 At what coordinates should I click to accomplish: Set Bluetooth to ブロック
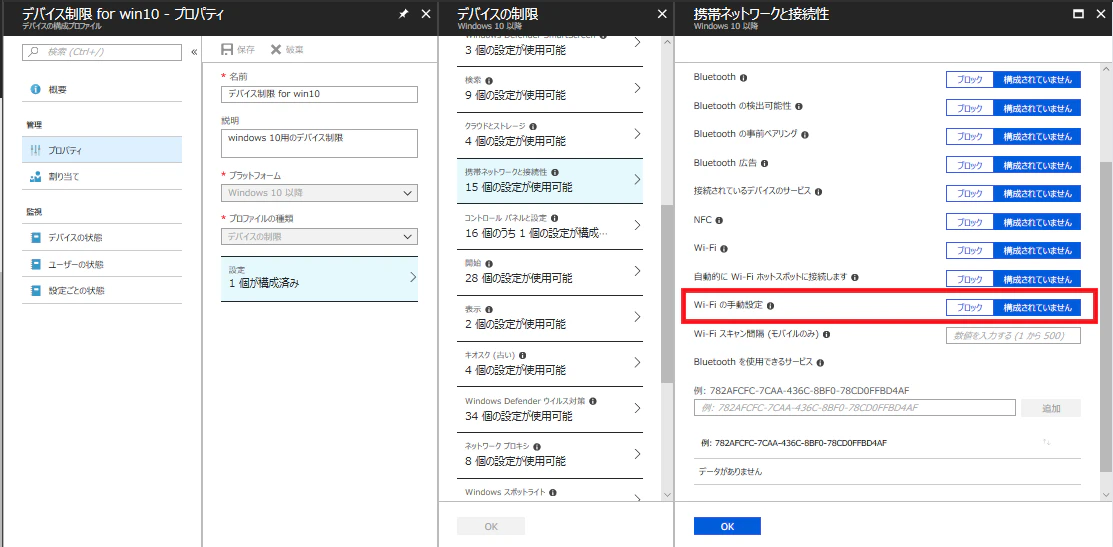(970, 79)
